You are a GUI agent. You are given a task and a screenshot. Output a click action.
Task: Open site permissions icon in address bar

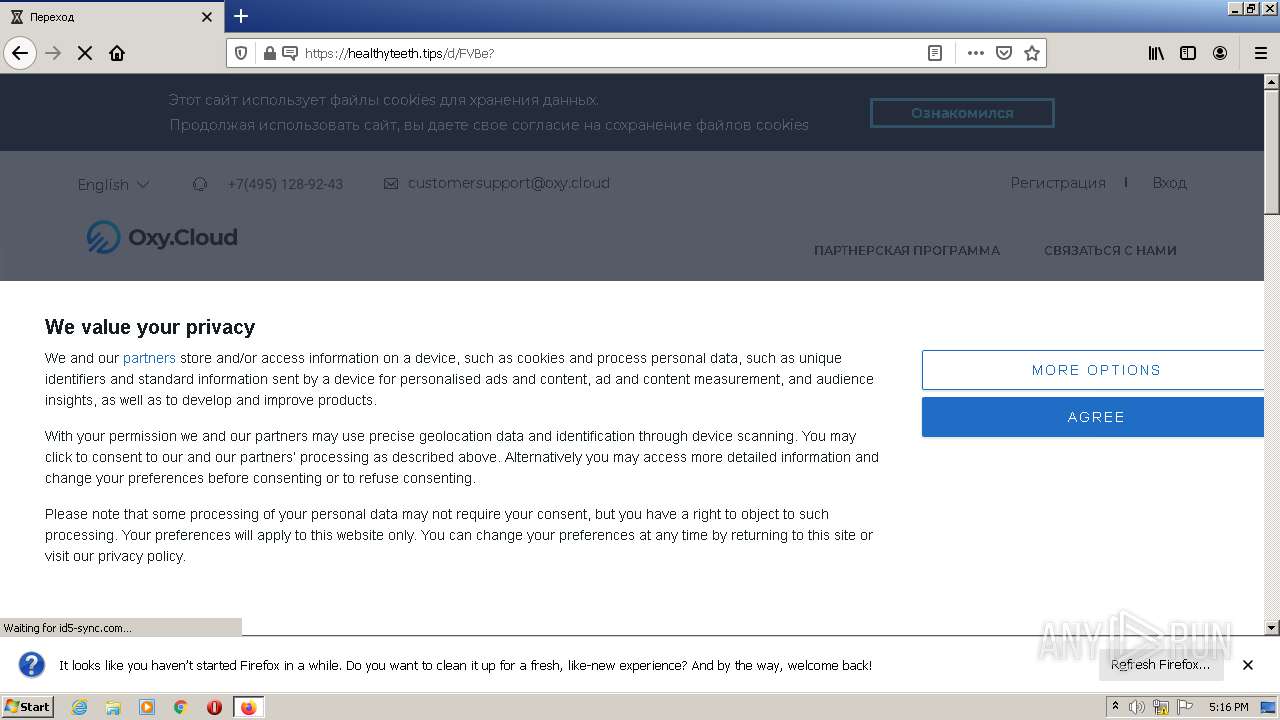coord(290,53)
